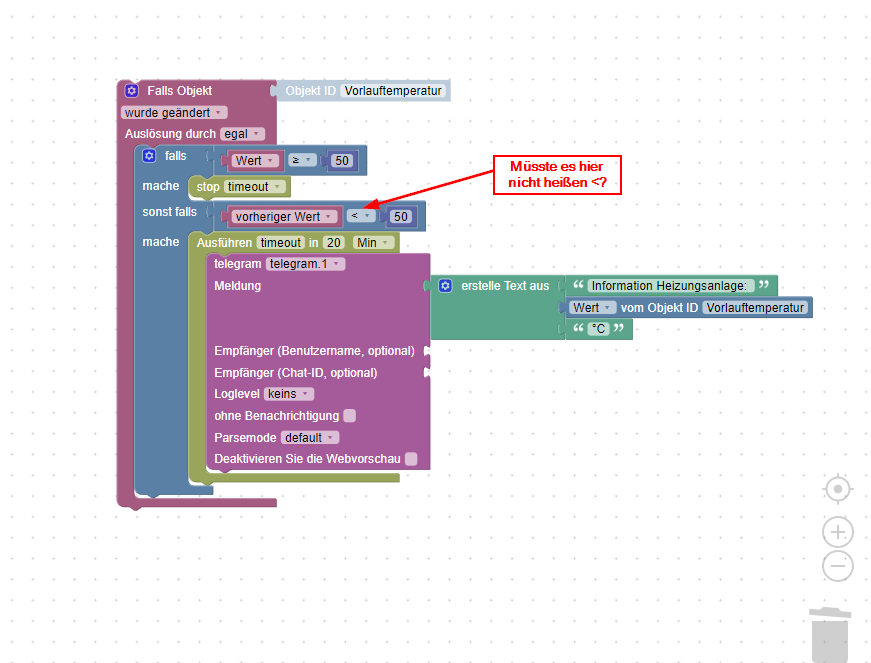
Task: Open gear settings on Falls Objekt block
Action: 132,91
